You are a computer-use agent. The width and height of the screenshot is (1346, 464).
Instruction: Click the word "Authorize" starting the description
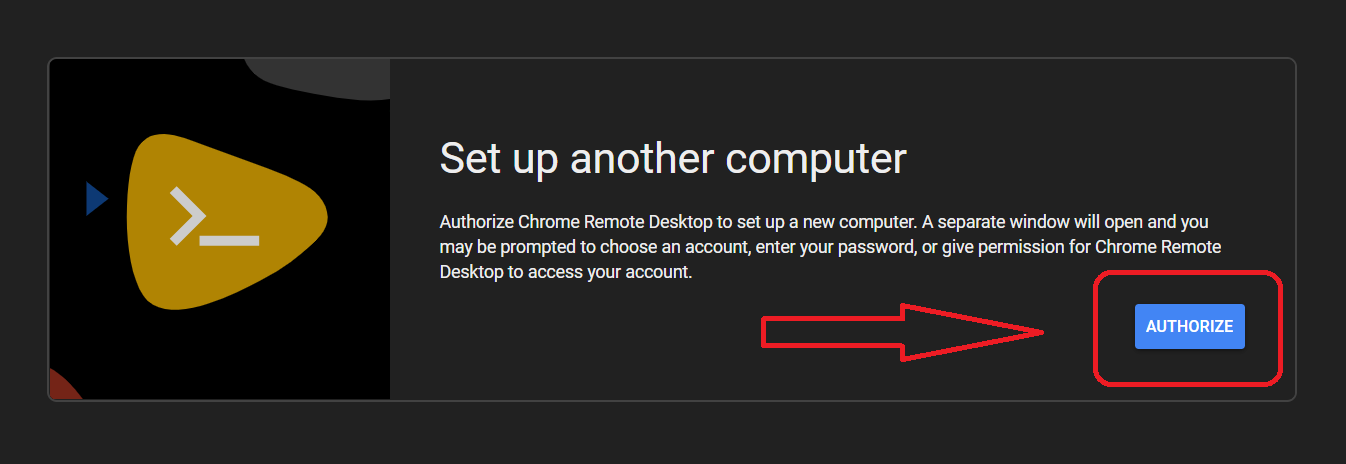coord(476,221)
